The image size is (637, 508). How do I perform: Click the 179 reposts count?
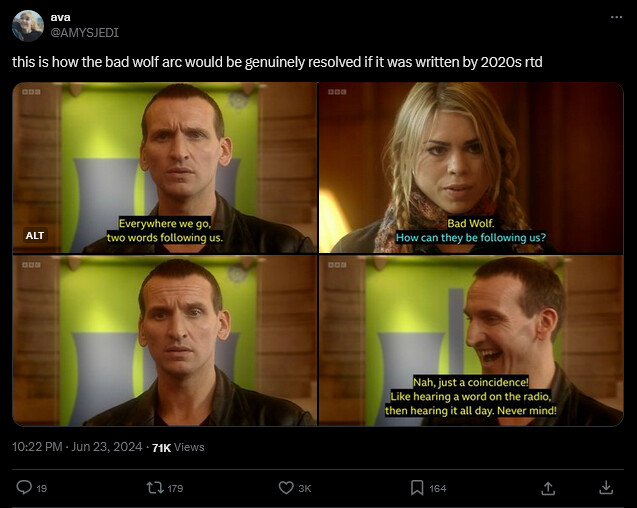[176, 488]
